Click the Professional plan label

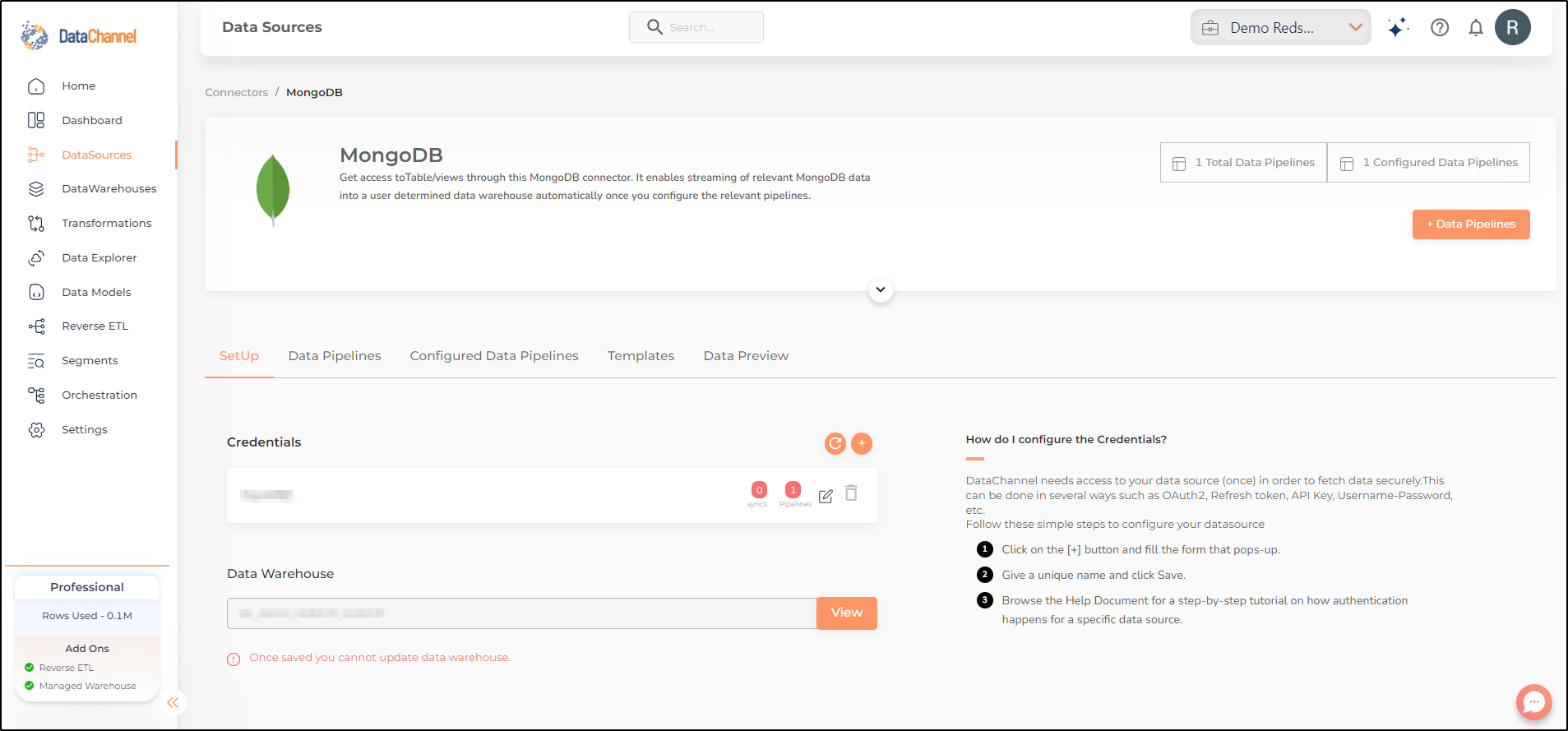click(x=87, y=587)
